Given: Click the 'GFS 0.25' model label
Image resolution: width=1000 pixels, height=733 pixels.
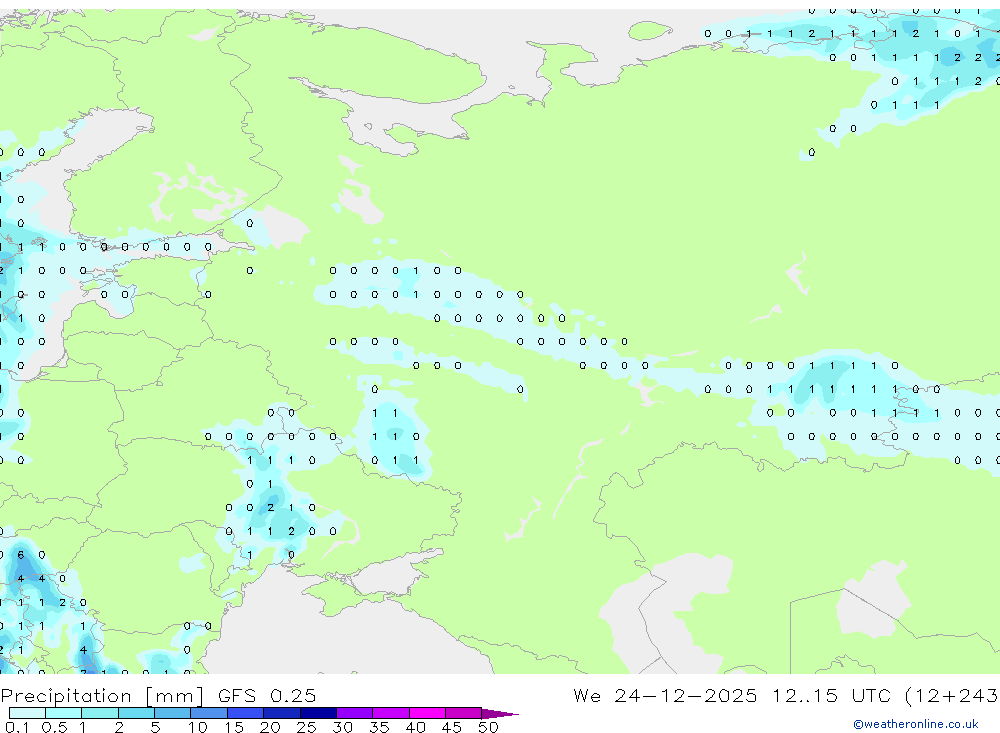Looking at the screenshot, I should tap(267, 696).
